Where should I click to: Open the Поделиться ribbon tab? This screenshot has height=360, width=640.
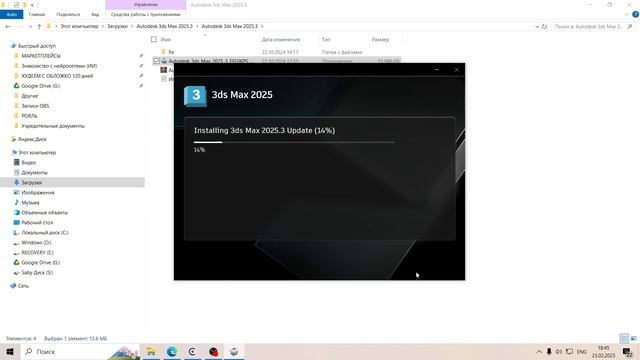[68, 14]
